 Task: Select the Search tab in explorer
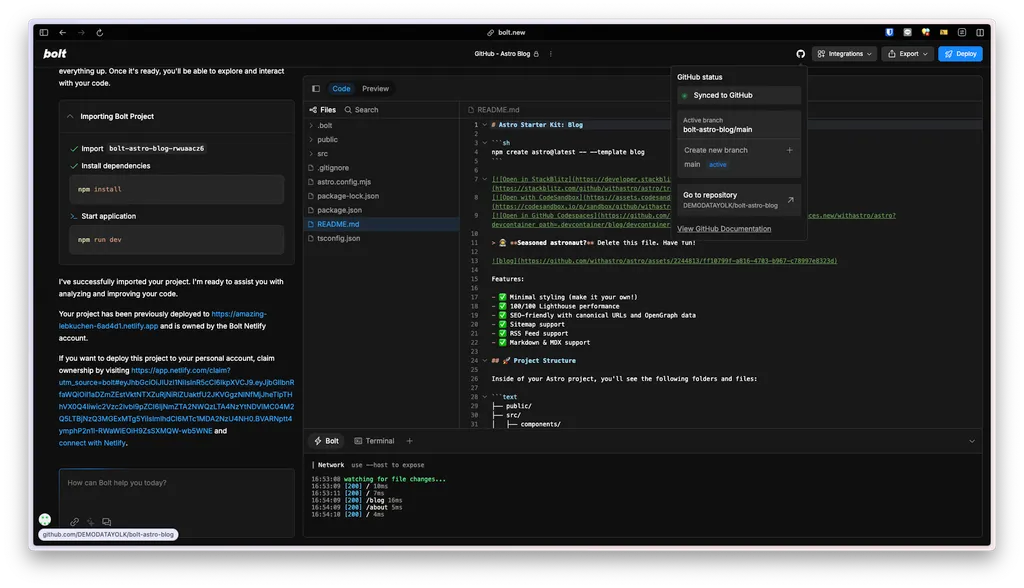361,110
